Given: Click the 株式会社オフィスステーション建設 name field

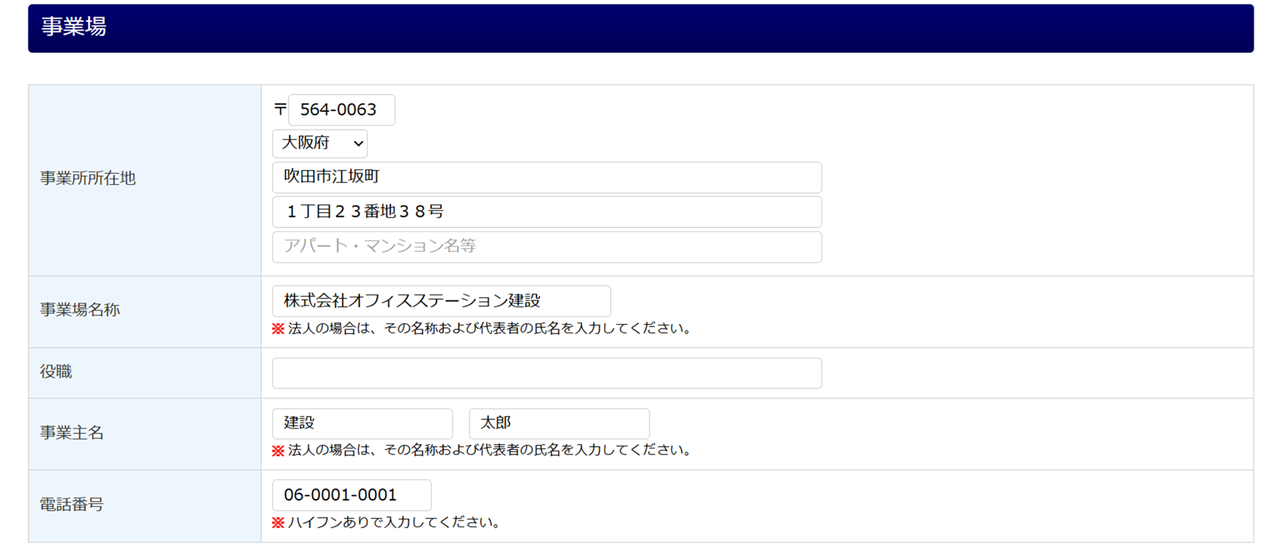Looking at the screenshot, I should [x=441, y=301].
